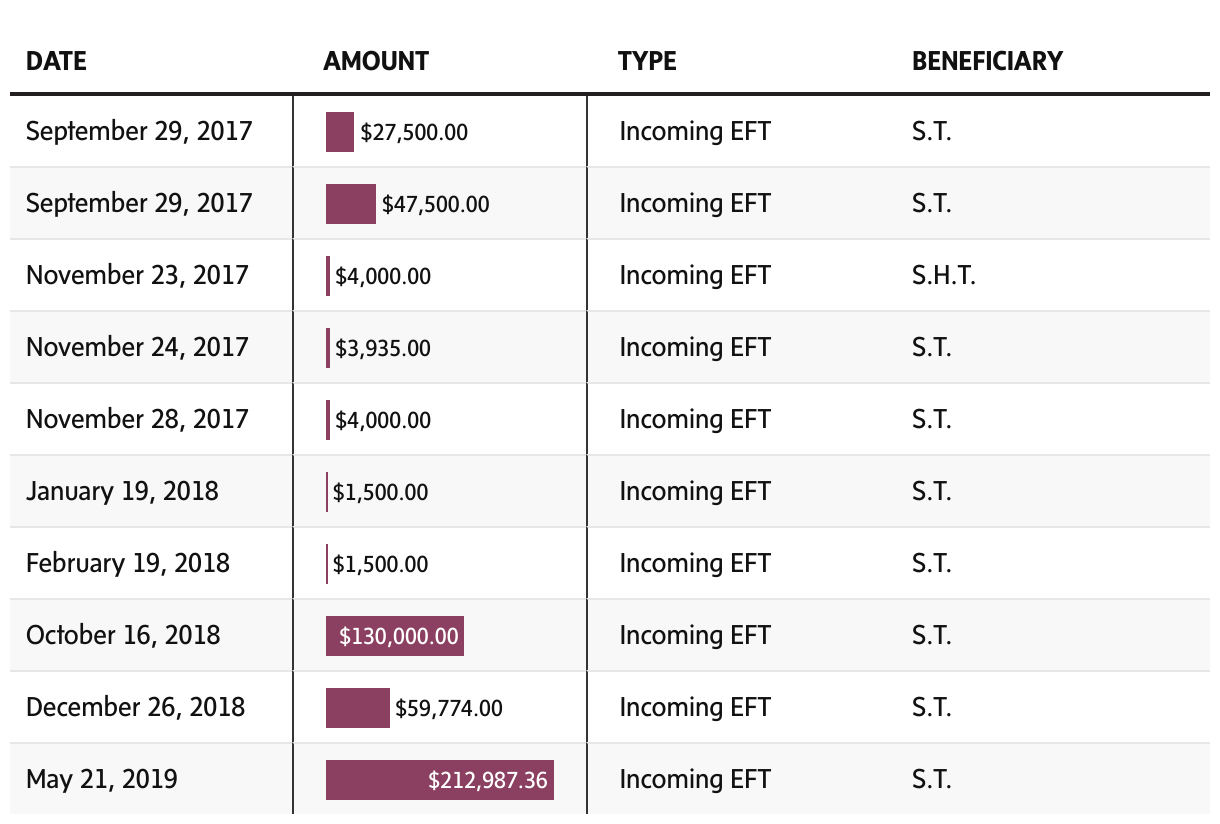
Task: Click the November 28, 2017 date cell
Action: pos(137,420)
